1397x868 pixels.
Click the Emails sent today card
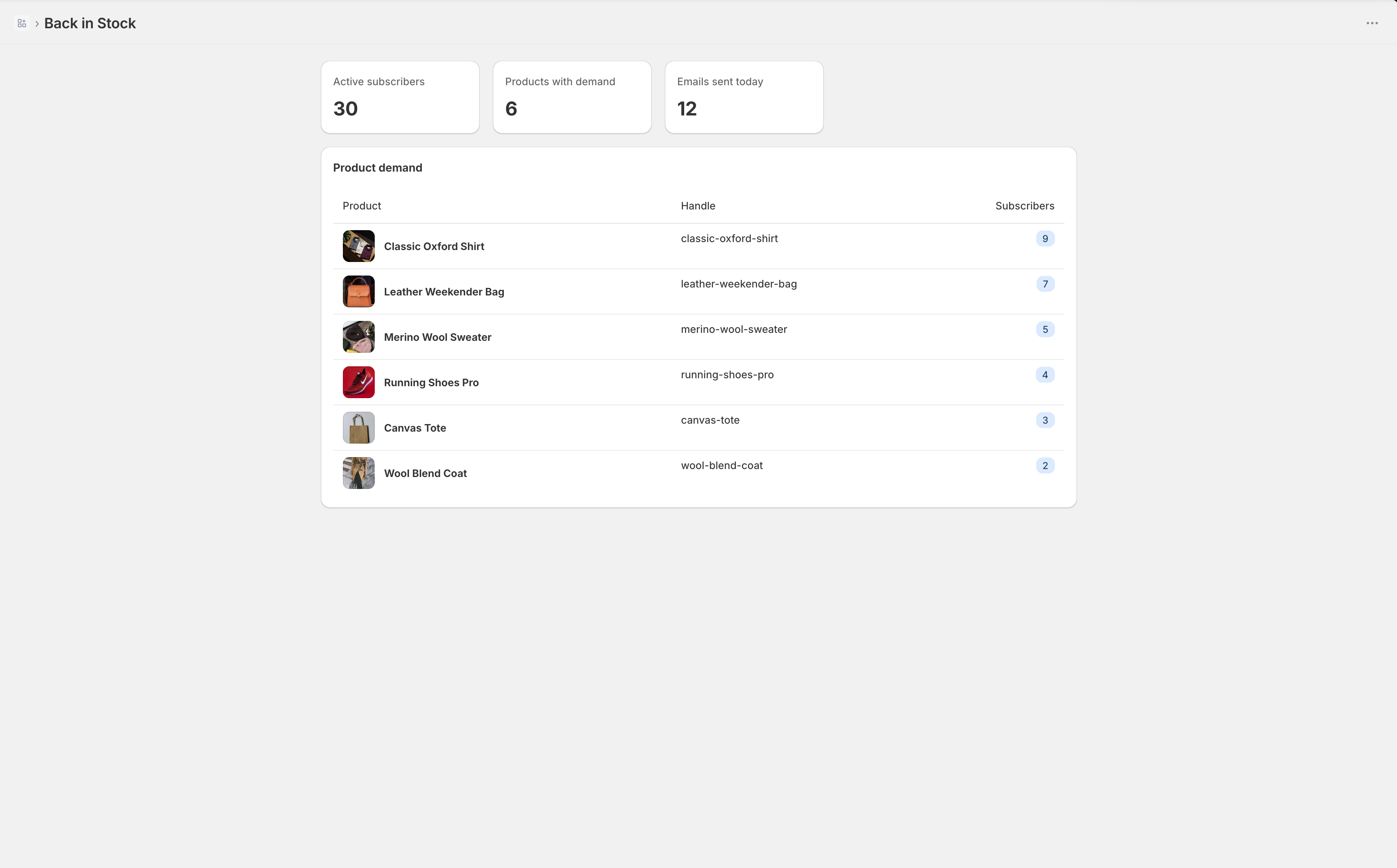[744, 97]
